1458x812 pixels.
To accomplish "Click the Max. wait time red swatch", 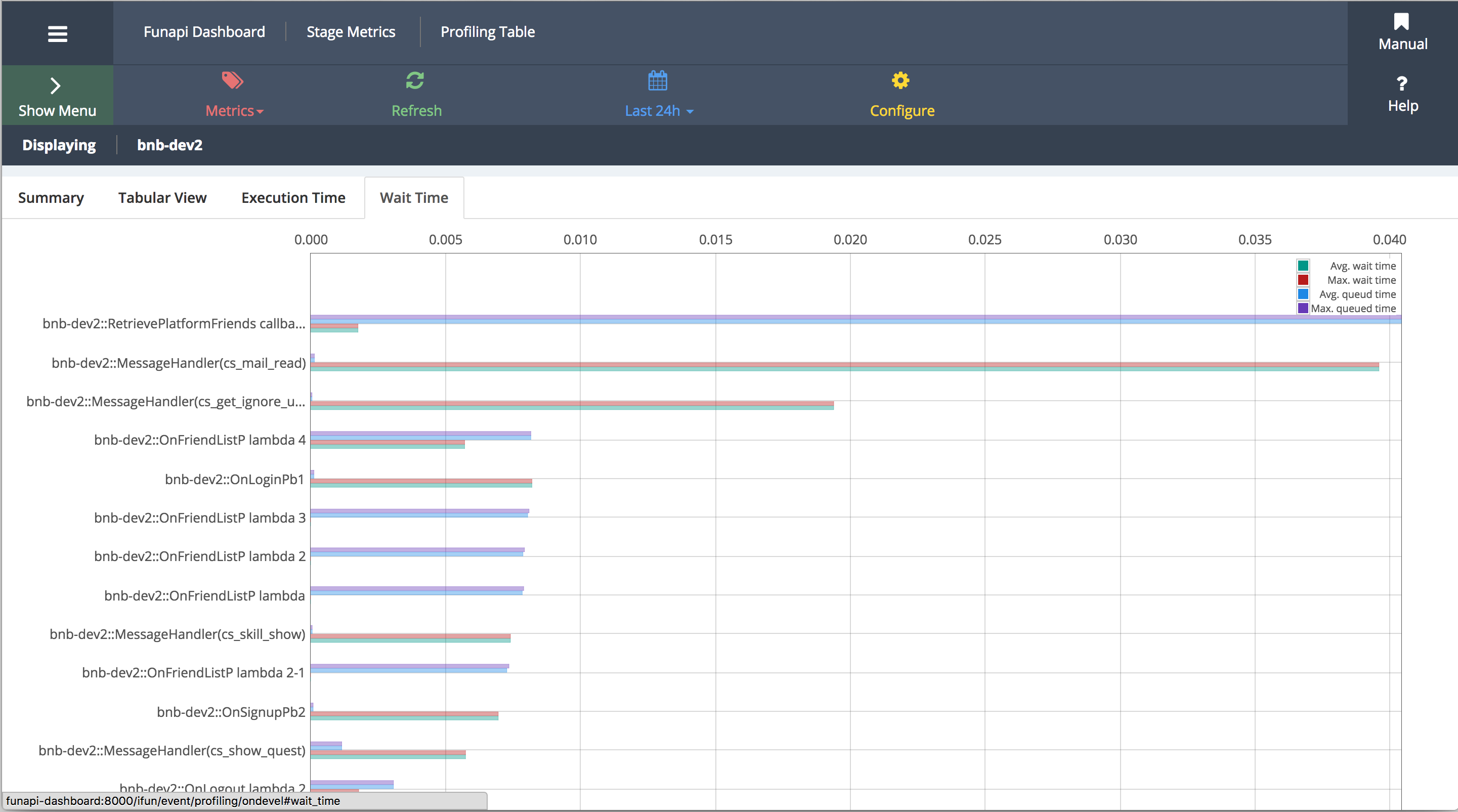I will point(1302,280).
